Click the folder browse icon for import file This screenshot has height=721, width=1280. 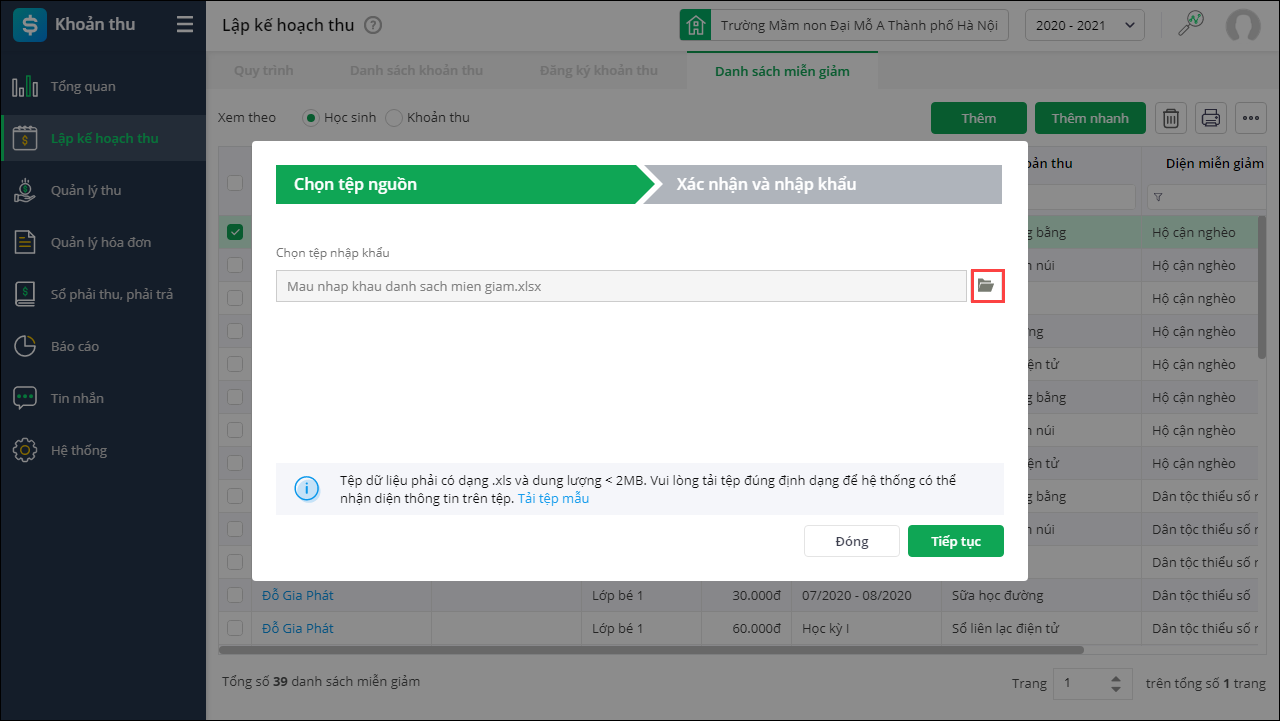pos(987,286)
